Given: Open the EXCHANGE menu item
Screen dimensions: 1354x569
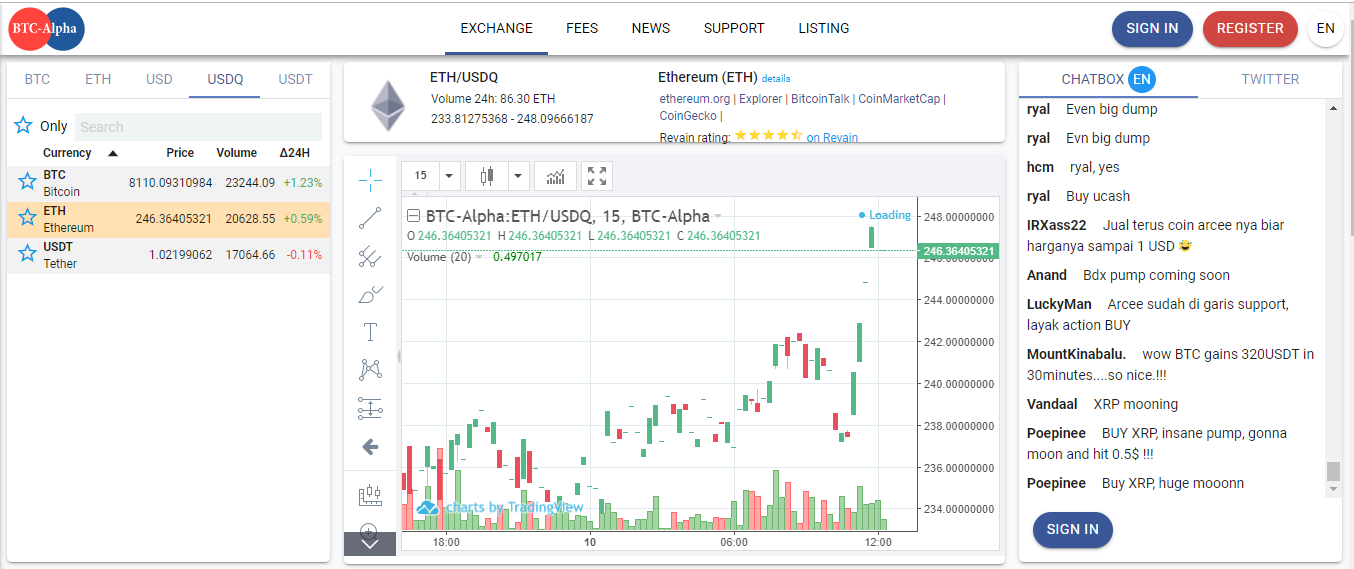Looking at the screenshot, I should pyautogui.click(x=497, y=28).
